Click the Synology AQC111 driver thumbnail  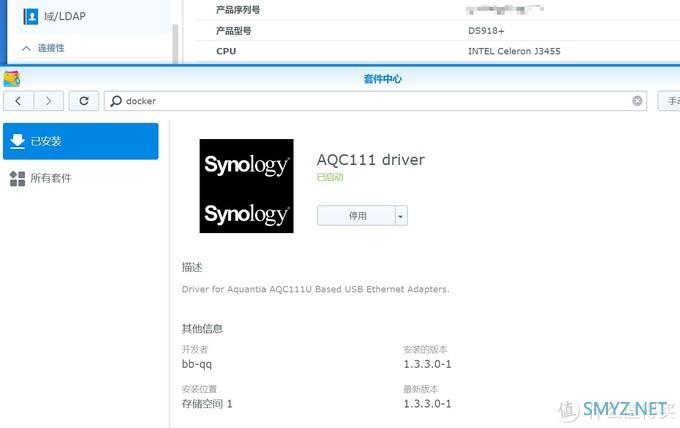(246, 186)
